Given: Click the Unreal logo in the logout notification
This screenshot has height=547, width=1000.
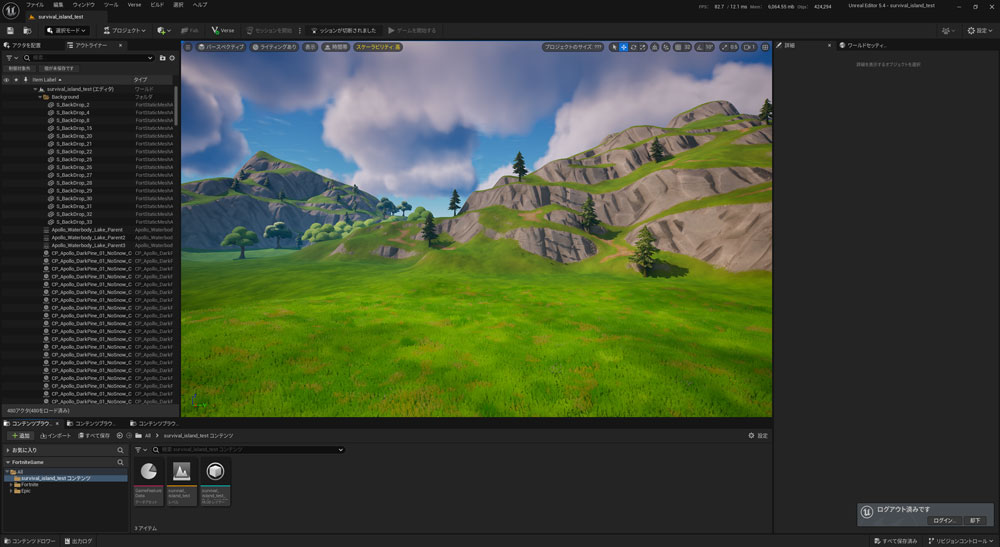Looking at the screenshot, I should (x=867, y=512).
